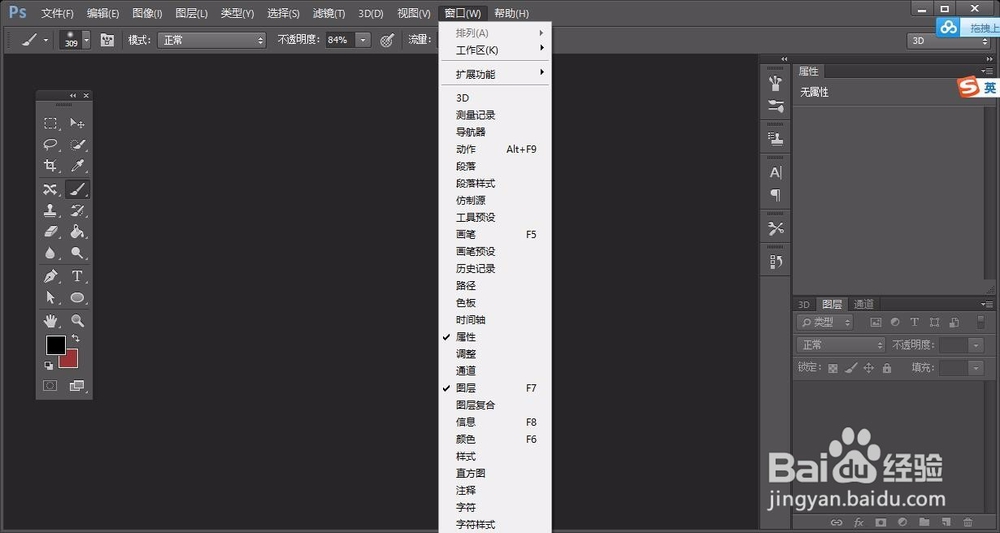The height and width of the screenshot is (533, 1000).
Task: Select the Hand tool
Action: click(x=50, y=321)
